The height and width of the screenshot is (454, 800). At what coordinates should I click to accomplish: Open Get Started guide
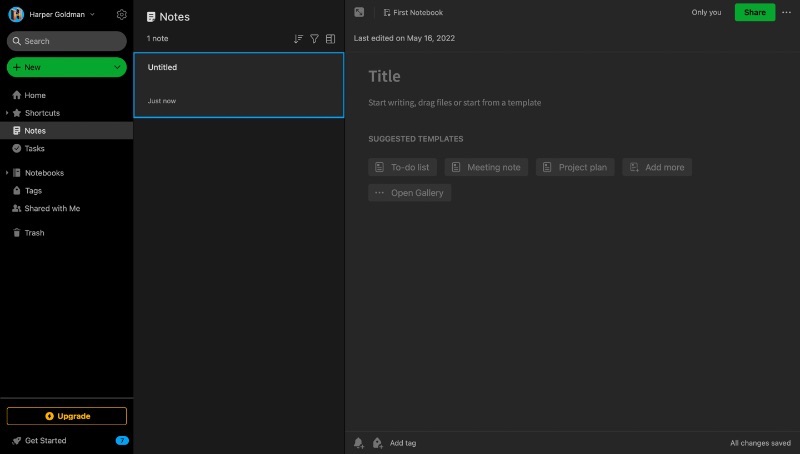point(45,441)
